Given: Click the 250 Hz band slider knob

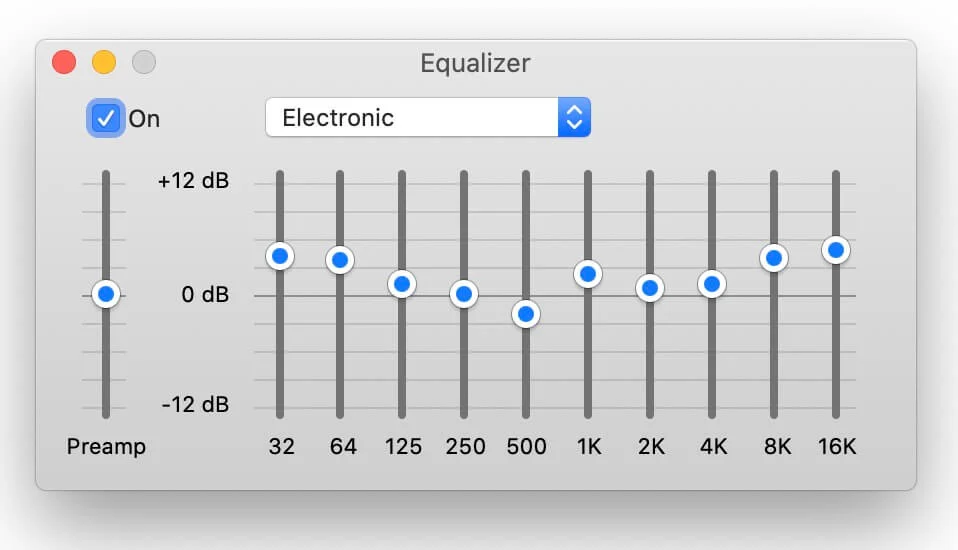Looking at the screenshot, I should point(463,294).
